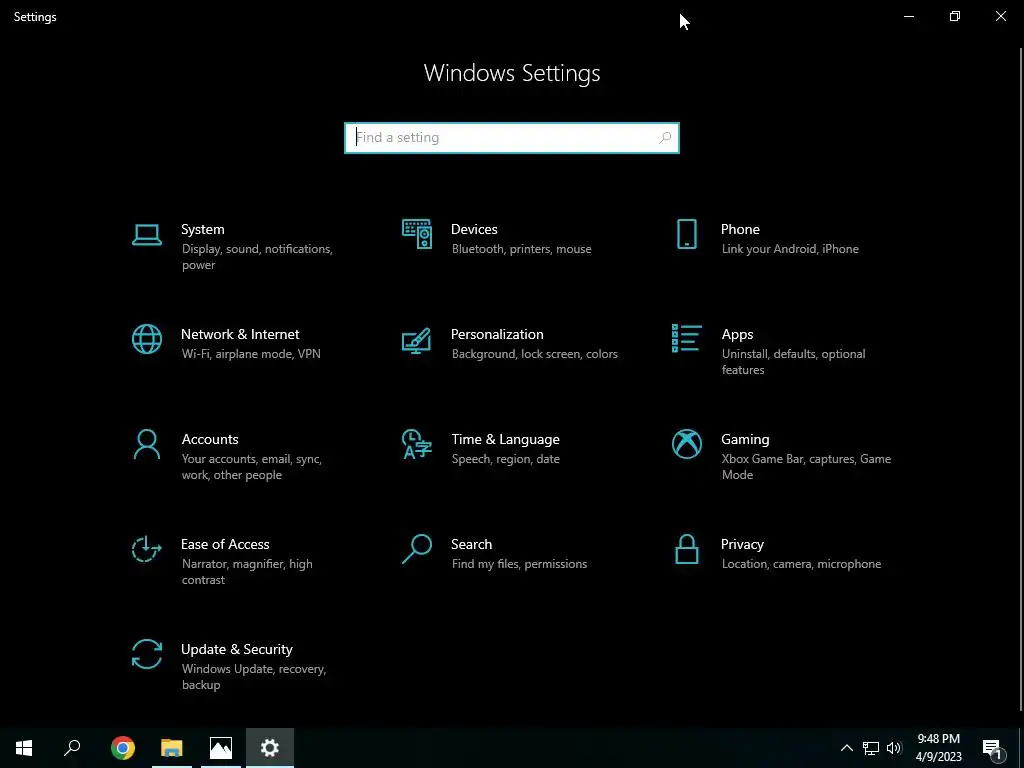
Task: Open Update & Security title
Action: [236, 650]
